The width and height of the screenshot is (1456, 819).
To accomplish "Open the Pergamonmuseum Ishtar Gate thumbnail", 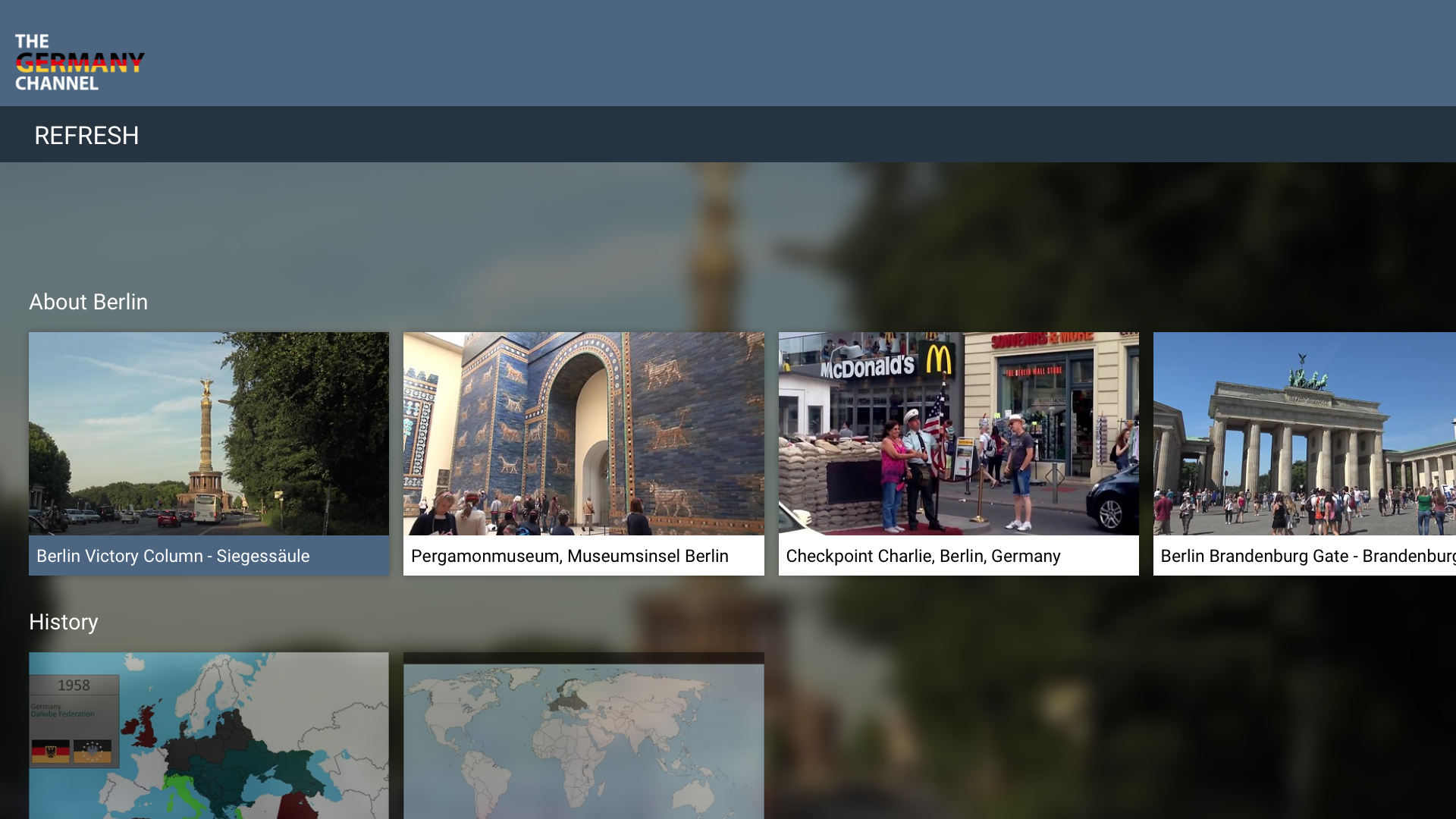I will 583,434.
